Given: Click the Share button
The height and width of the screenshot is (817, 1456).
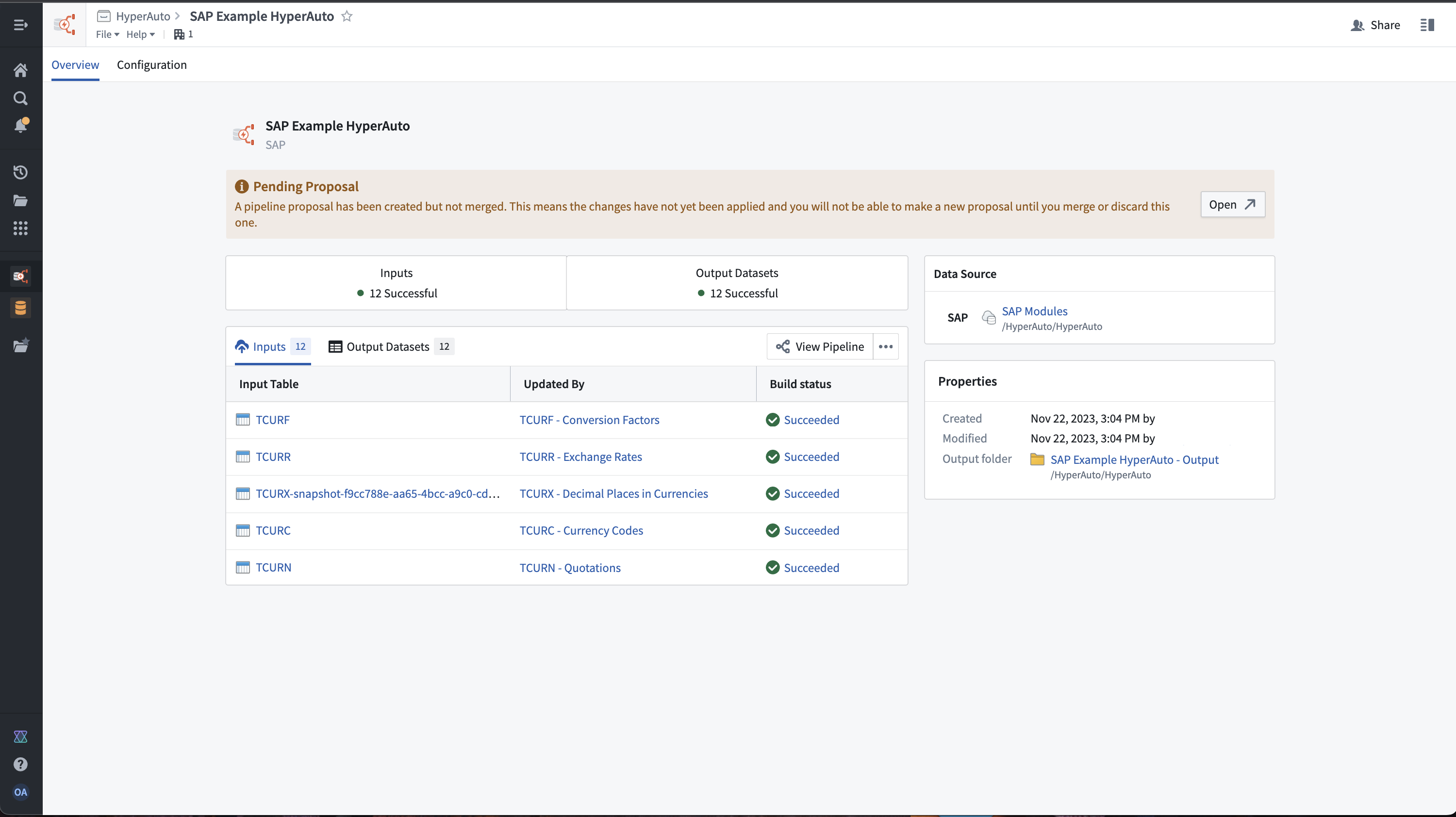Looking at the screenshot, I should point(1375,25).
